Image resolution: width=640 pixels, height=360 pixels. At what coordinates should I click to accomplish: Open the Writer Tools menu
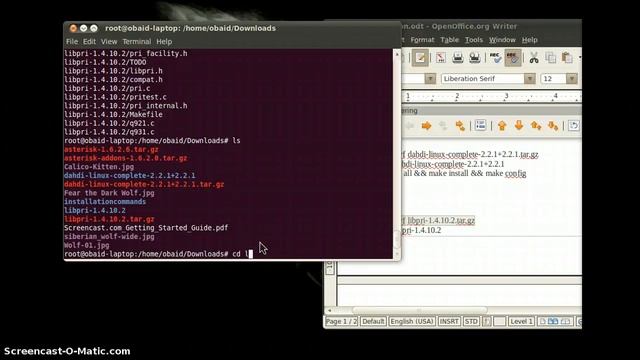[x=473, y=40]
